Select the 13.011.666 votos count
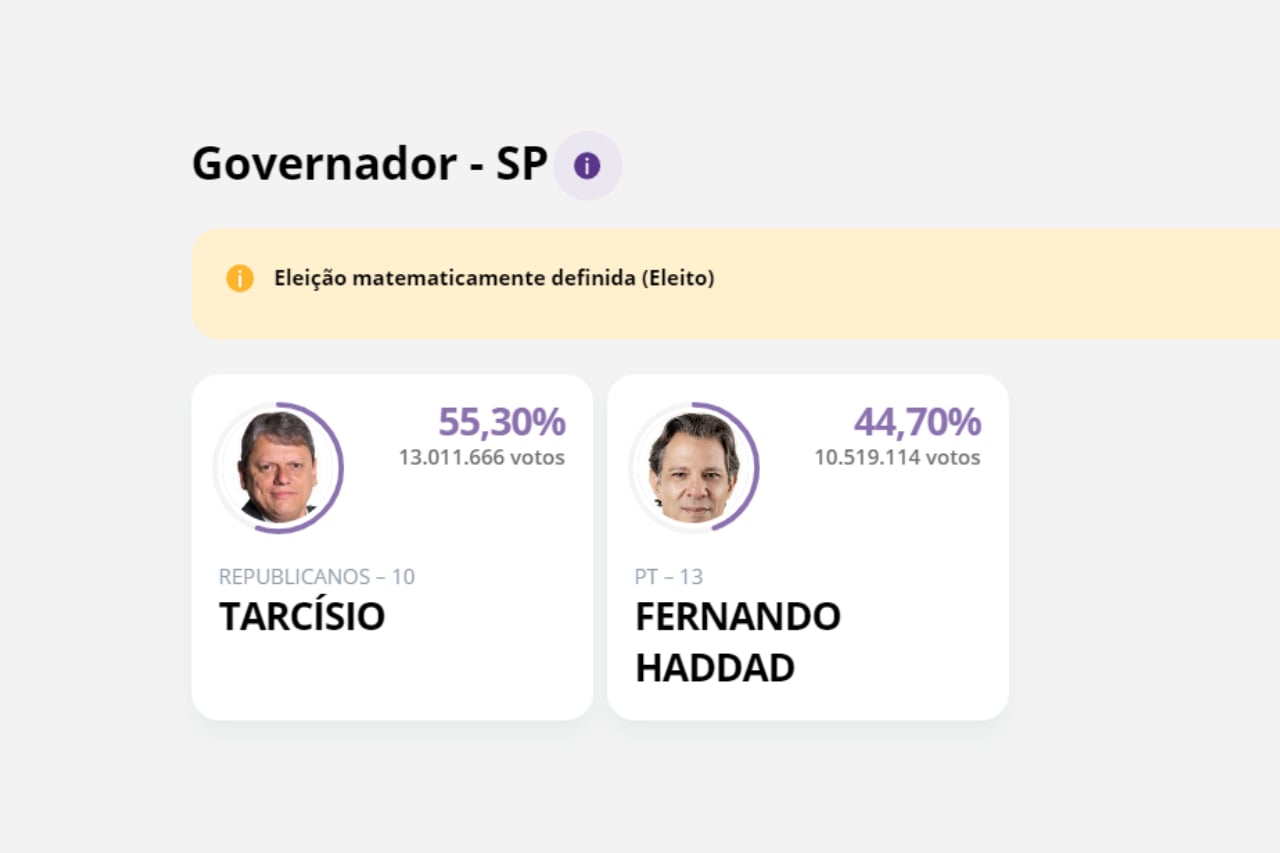Viewport: 1280px width, 853px height. [x=482, y=457]
